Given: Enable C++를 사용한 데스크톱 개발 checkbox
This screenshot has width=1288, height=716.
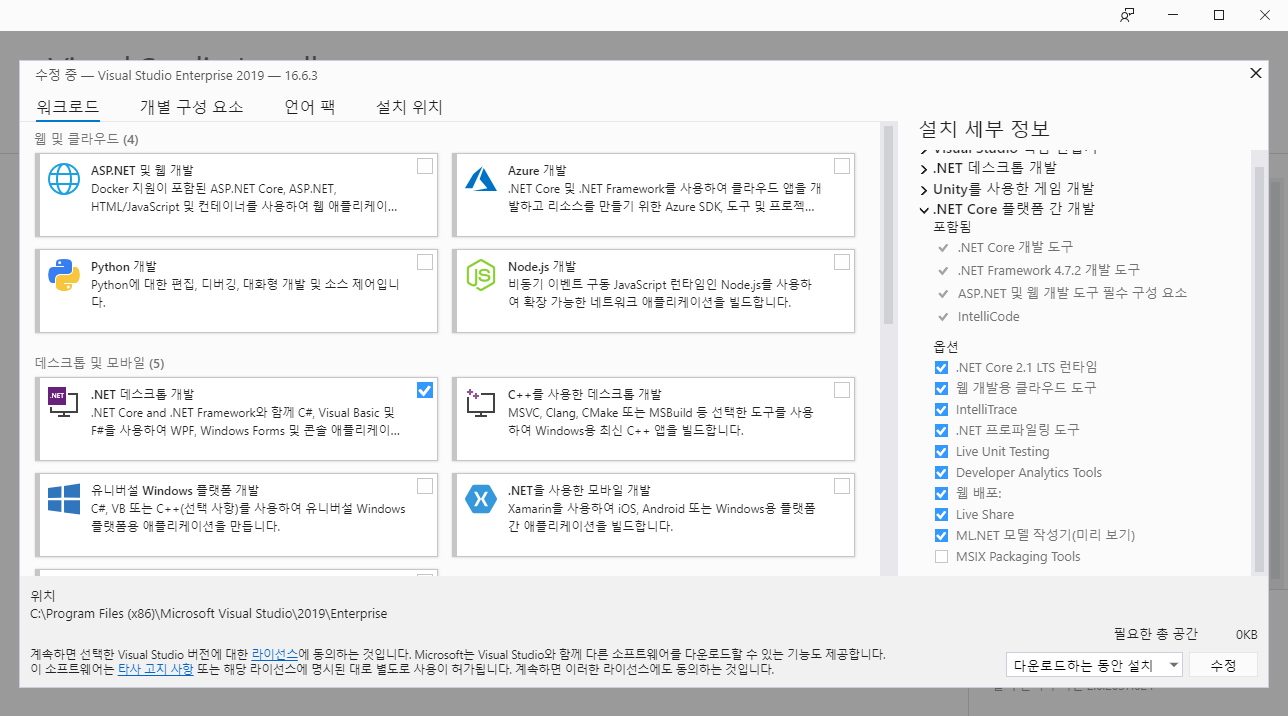Looking at the screenshot, I should [x=842, y=390].
